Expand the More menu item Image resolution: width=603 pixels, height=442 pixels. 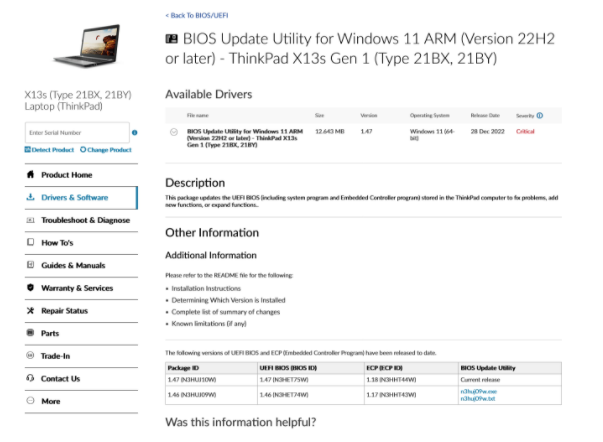pos(81,402)
